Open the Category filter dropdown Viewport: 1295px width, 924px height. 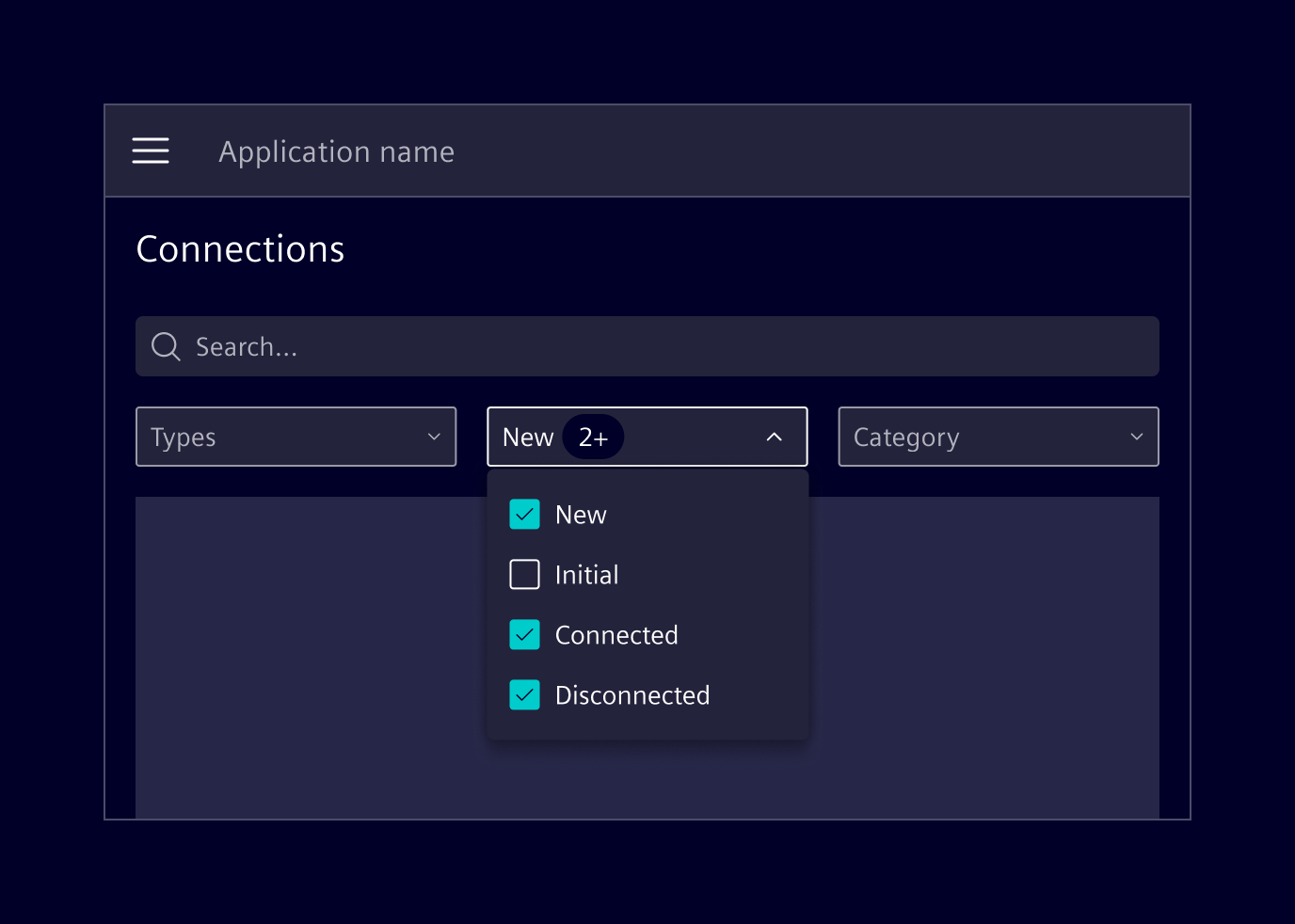[x=998, y=437]
